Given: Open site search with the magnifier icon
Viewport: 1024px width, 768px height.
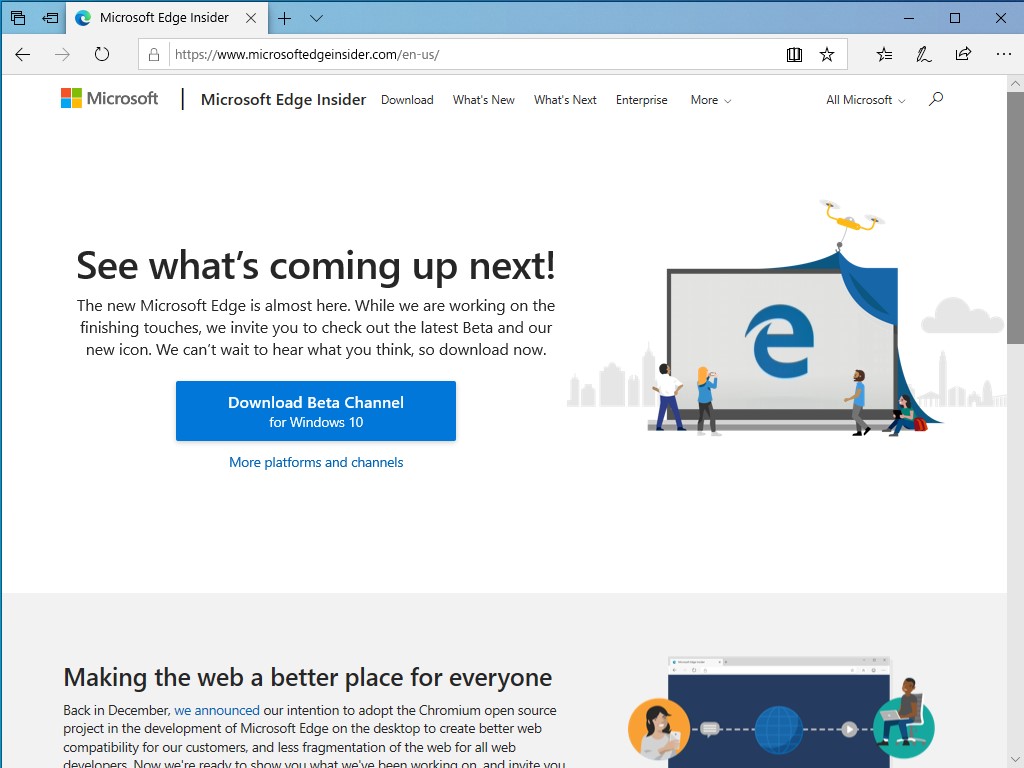Looking at the screenshot, I should click(x=936, y=100).
